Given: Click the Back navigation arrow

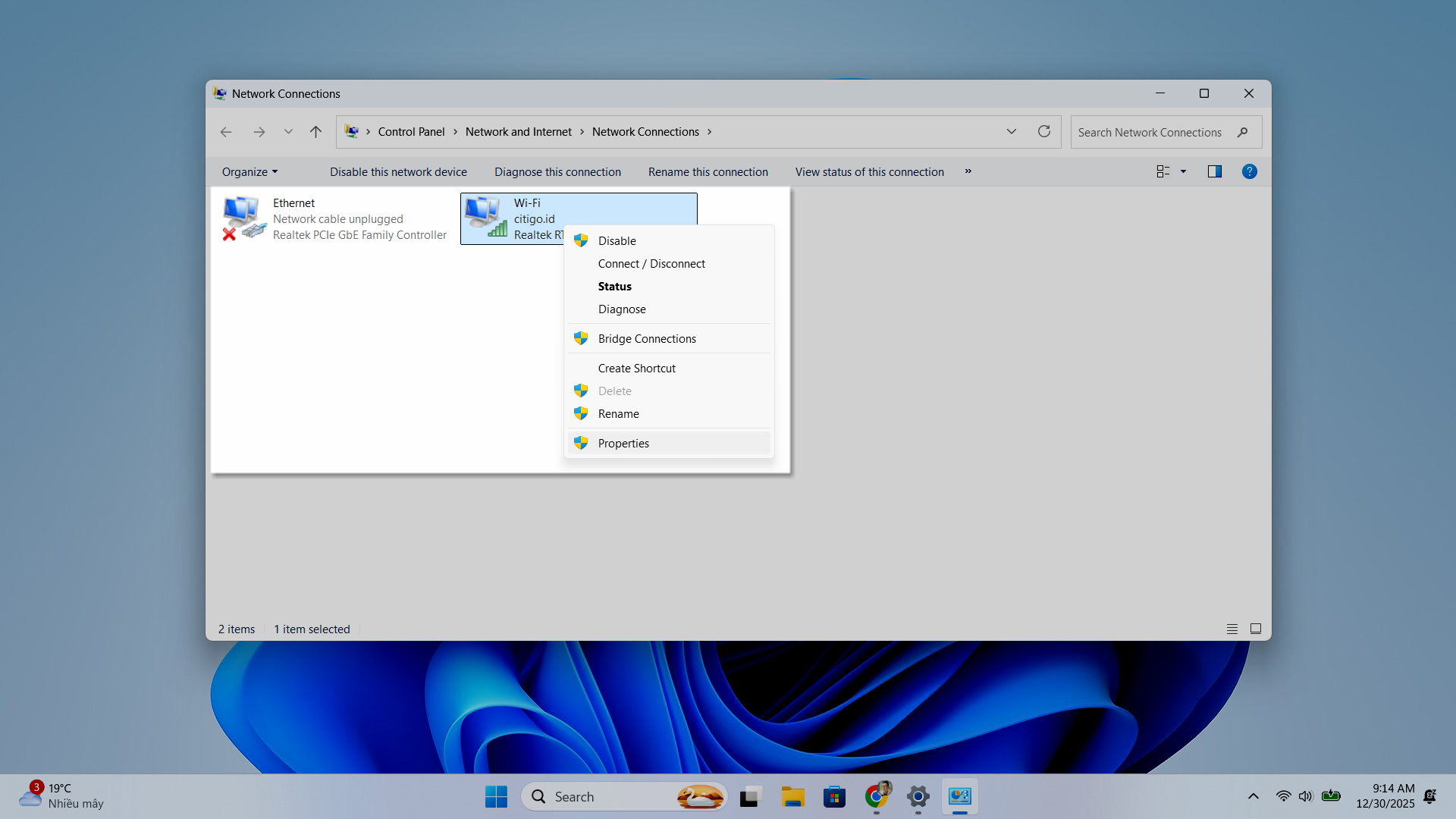Looking at the screenshot, I should 226,132.
